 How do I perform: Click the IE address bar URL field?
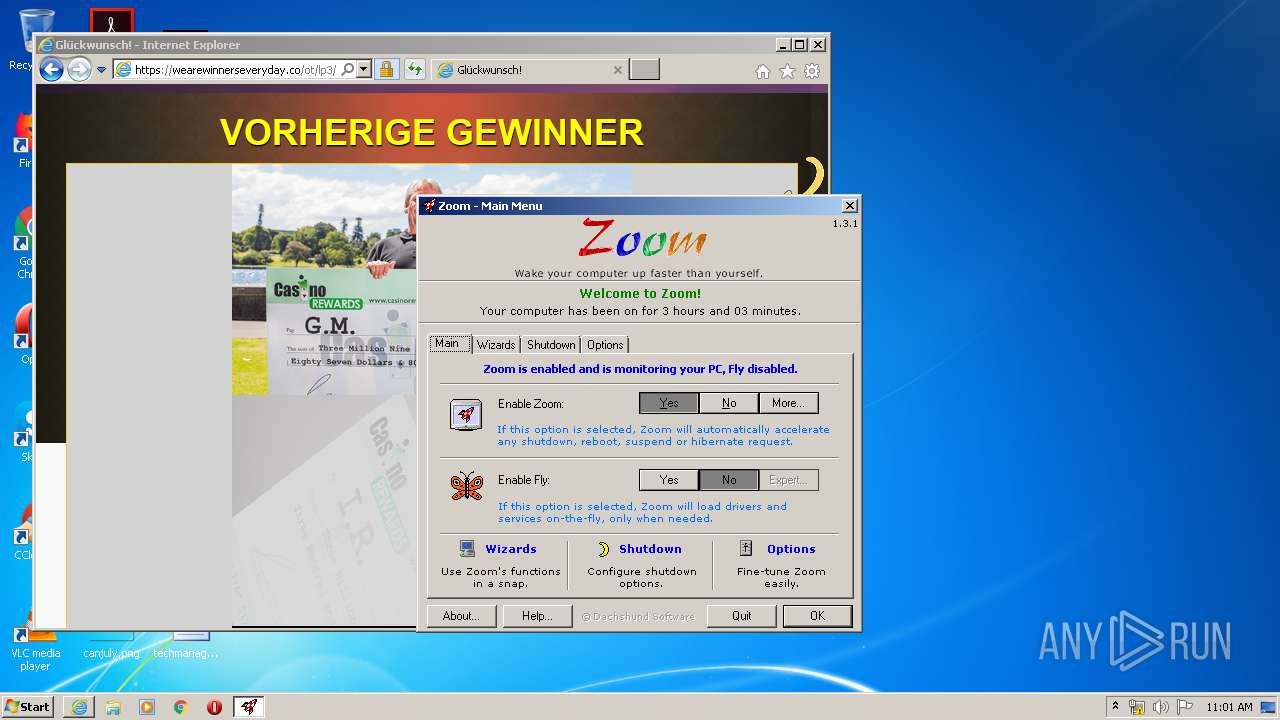tap(235, 70)
